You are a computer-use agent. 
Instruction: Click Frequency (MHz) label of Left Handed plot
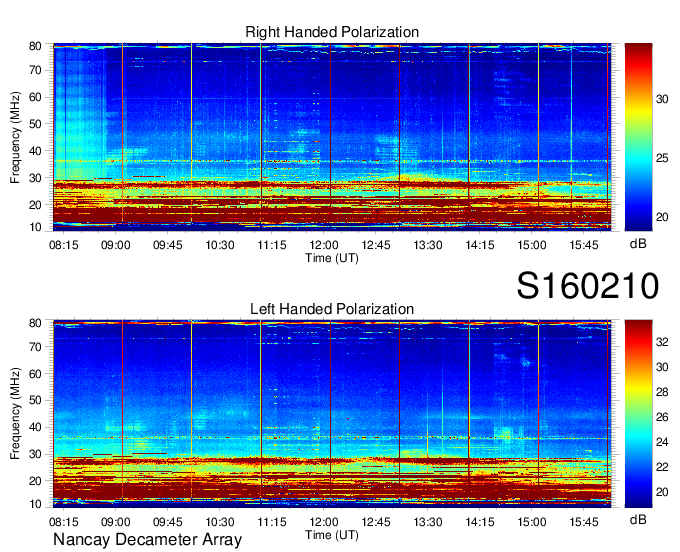coord(15,414)
